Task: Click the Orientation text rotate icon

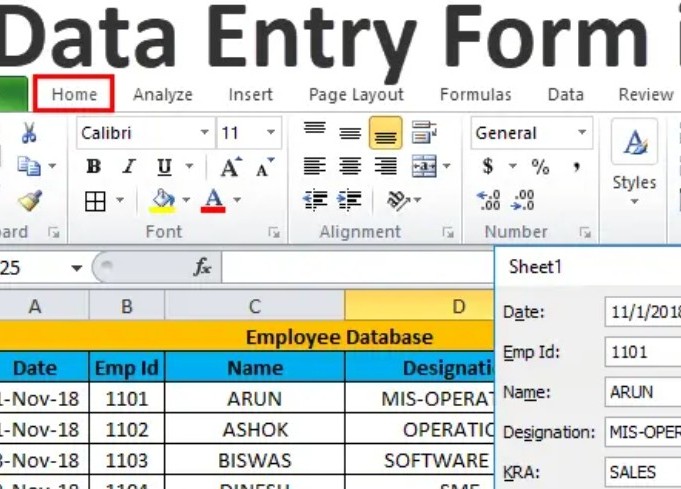Action: 398,200
